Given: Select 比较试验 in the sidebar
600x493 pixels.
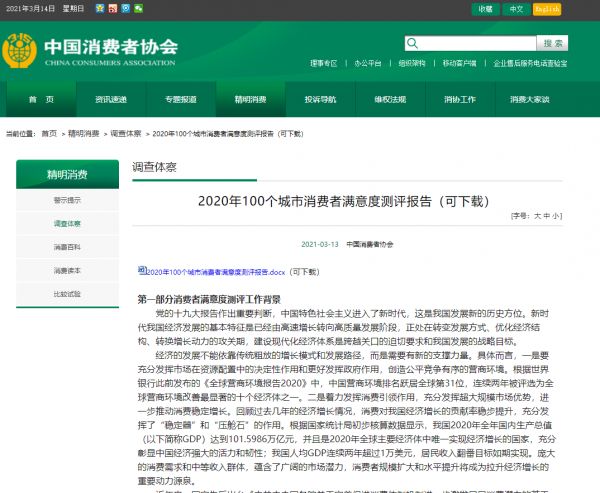Looking at the screenshot, I should click(x=67, y=294).
